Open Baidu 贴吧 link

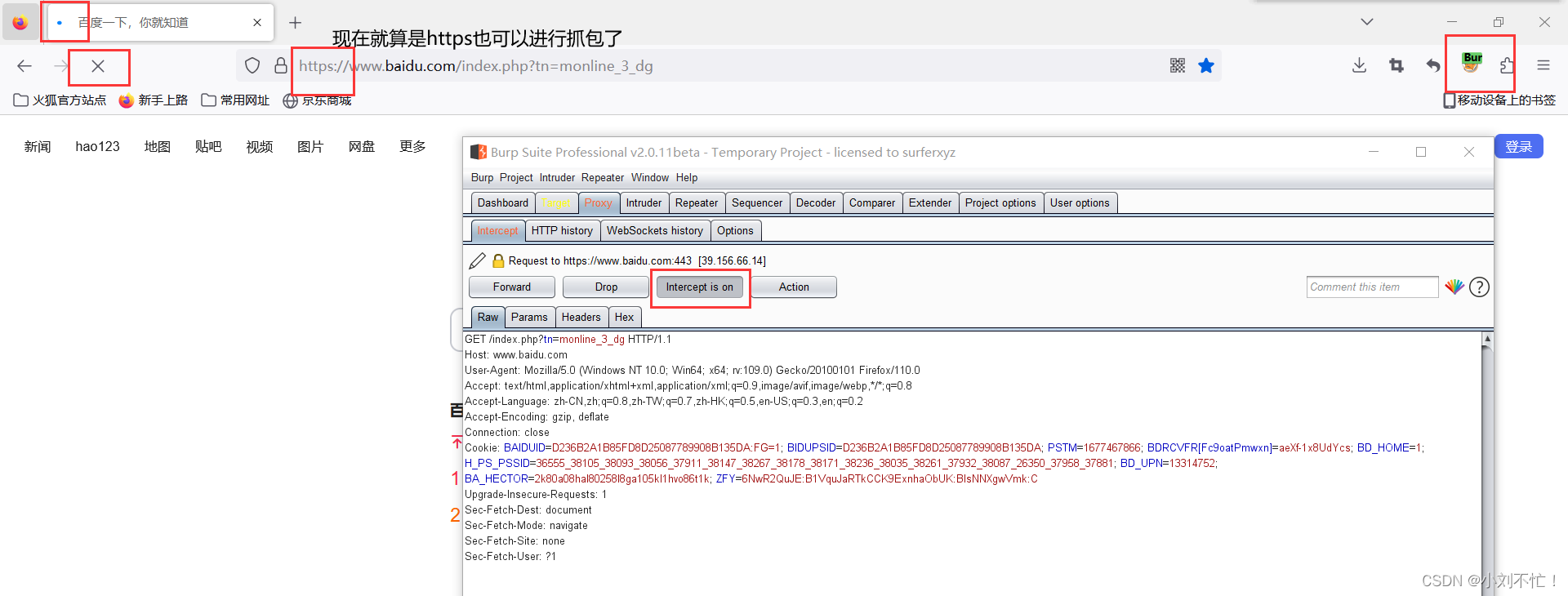click(208, 146)
